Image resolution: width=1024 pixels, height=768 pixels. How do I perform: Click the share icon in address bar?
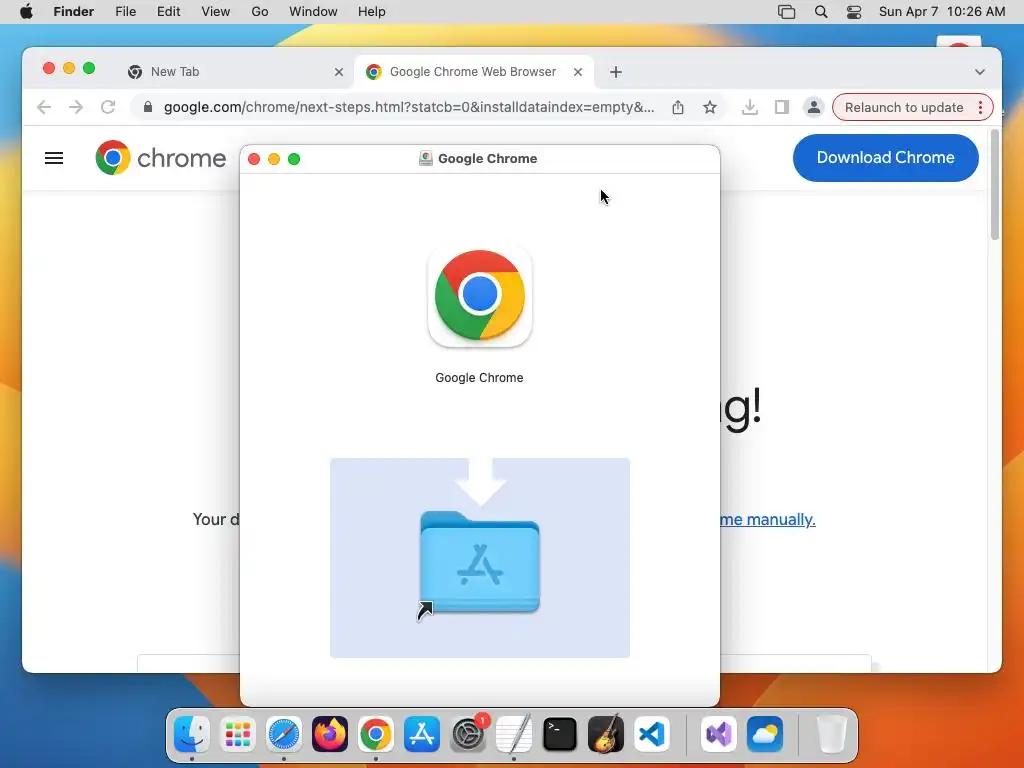[678, 107]
